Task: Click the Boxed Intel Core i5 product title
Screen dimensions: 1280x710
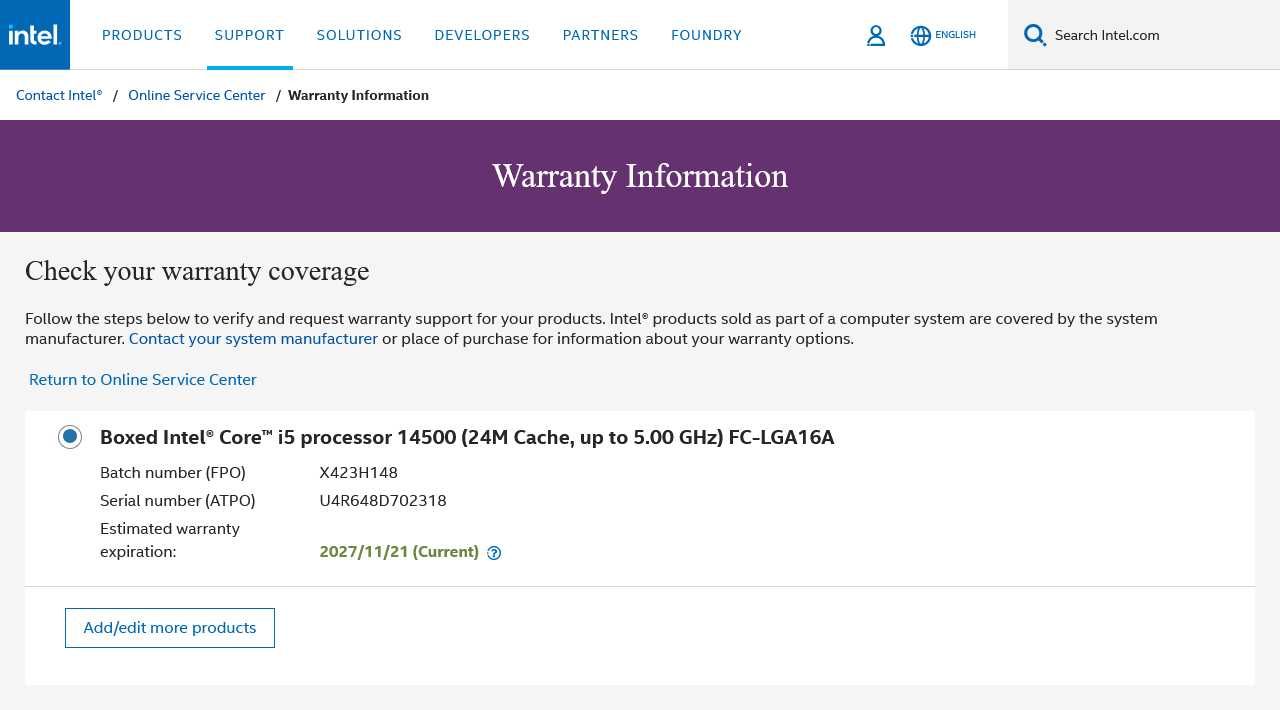Action: click(x=467, y=437)
